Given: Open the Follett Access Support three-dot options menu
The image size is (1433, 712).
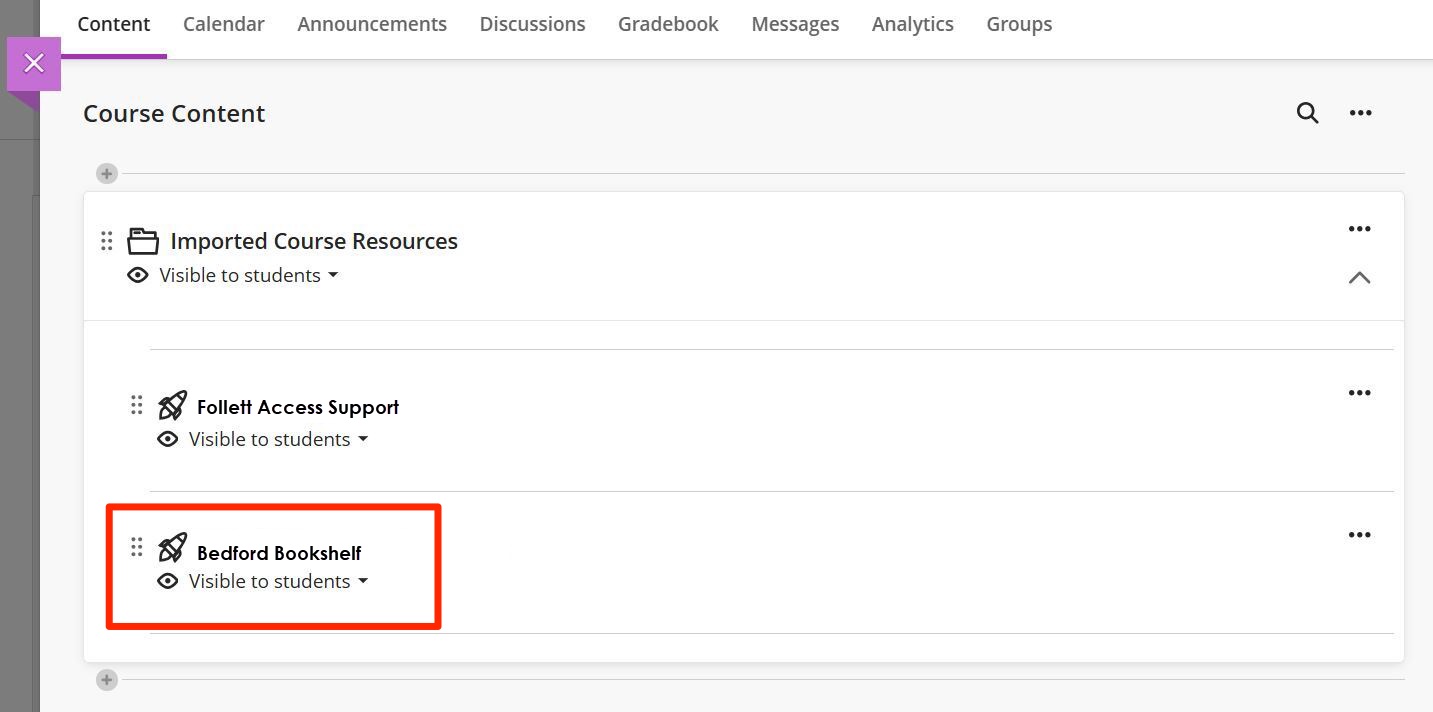Looking at the screenshot, I should (1359, 393).
